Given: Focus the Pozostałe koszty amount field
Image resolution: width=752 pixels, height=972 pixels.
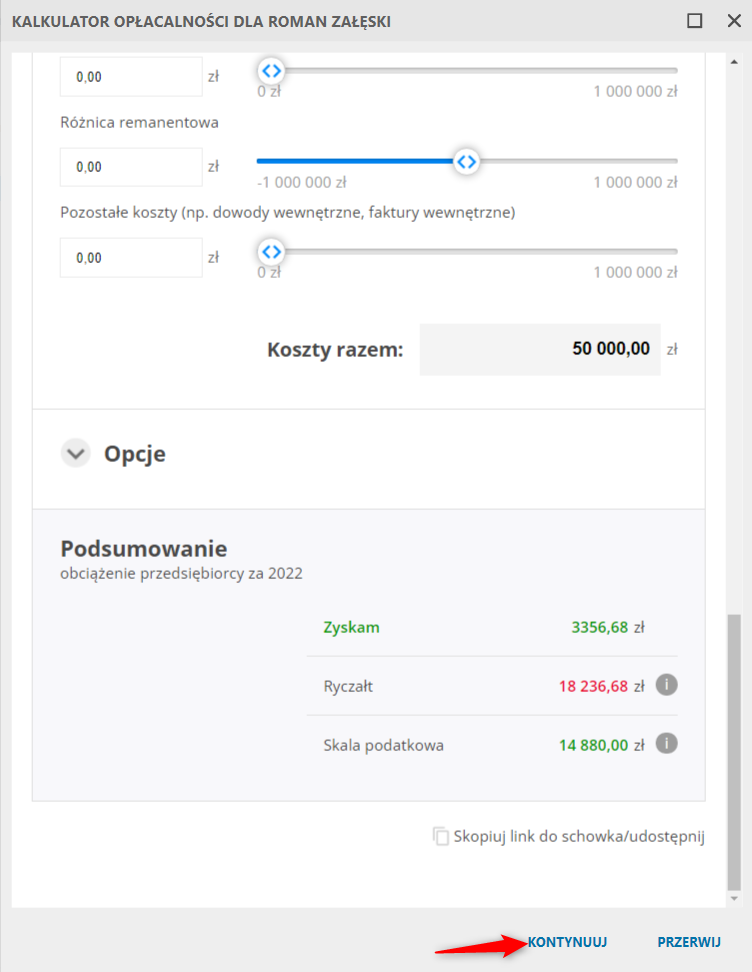Looking at the screenshot, I should (131, 258).
